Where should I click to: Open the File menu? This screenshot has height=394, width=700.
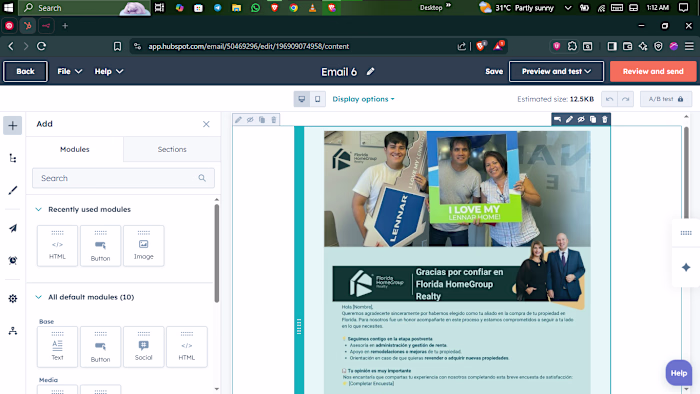click(x=69, y=71)
